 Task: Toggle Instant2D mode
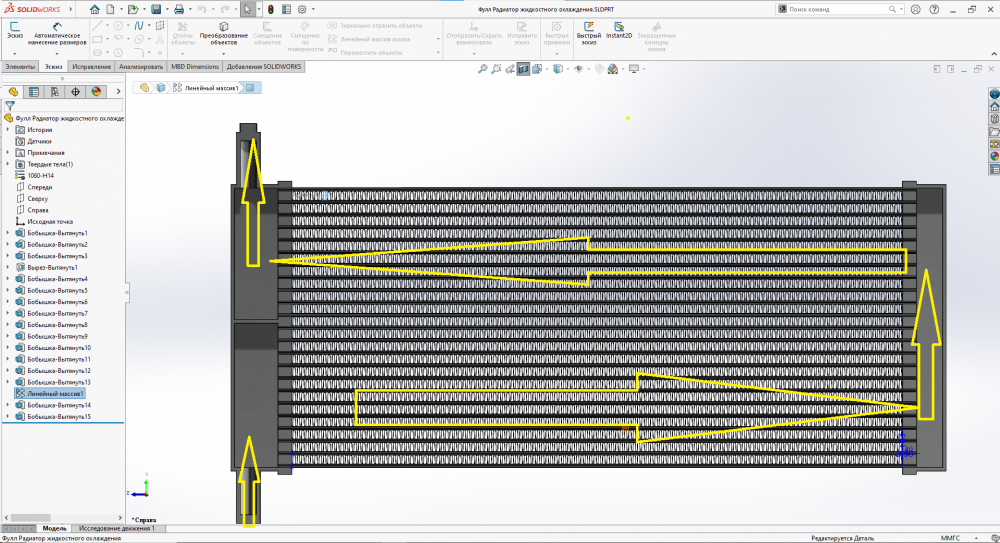click(619, 31)
